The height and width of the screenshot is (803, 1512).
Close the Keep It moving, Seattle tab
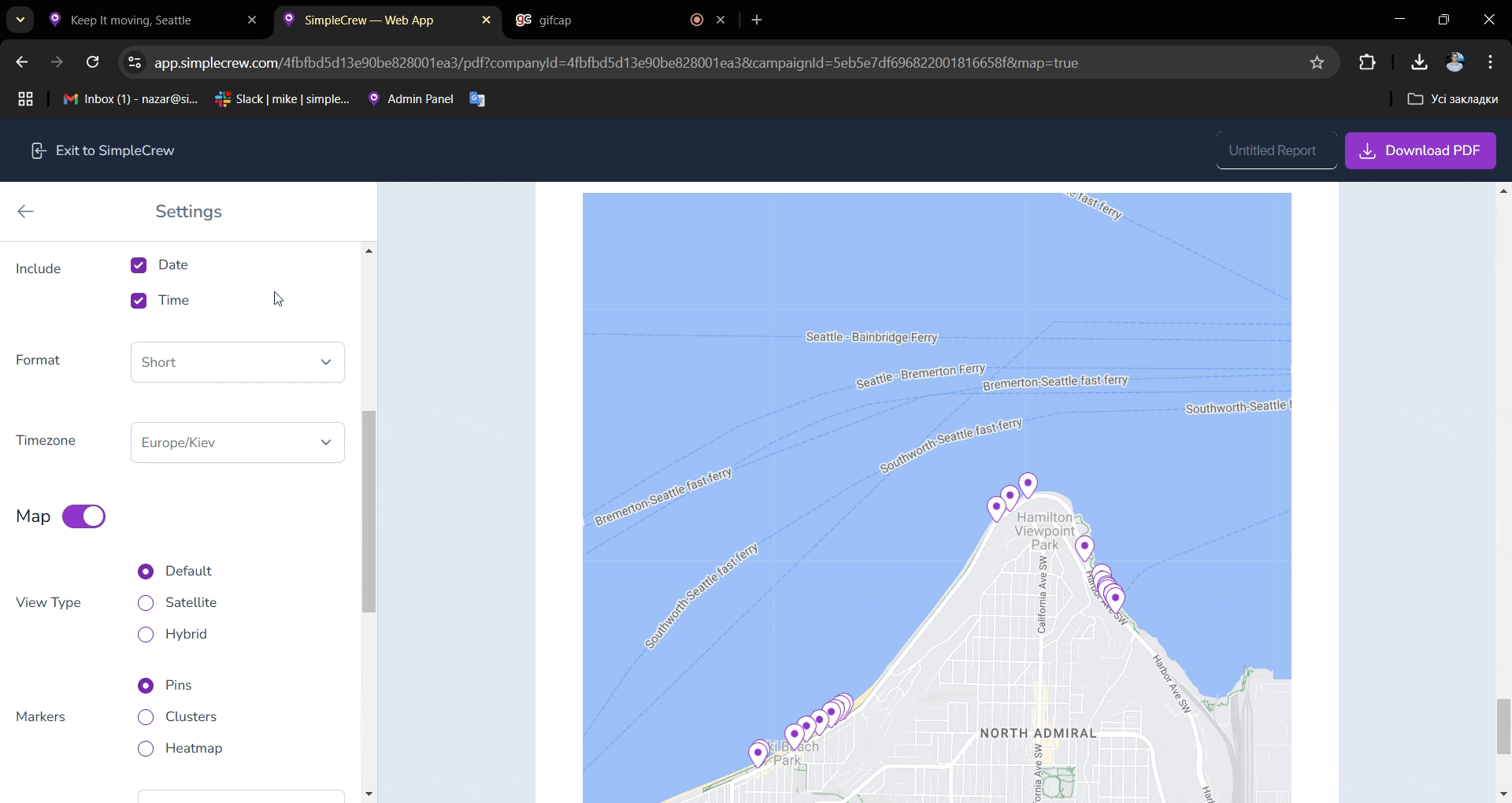tap(252, 20)
